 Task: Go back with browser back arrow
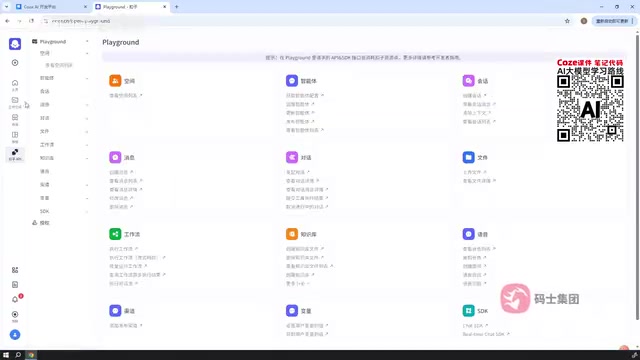7,21
